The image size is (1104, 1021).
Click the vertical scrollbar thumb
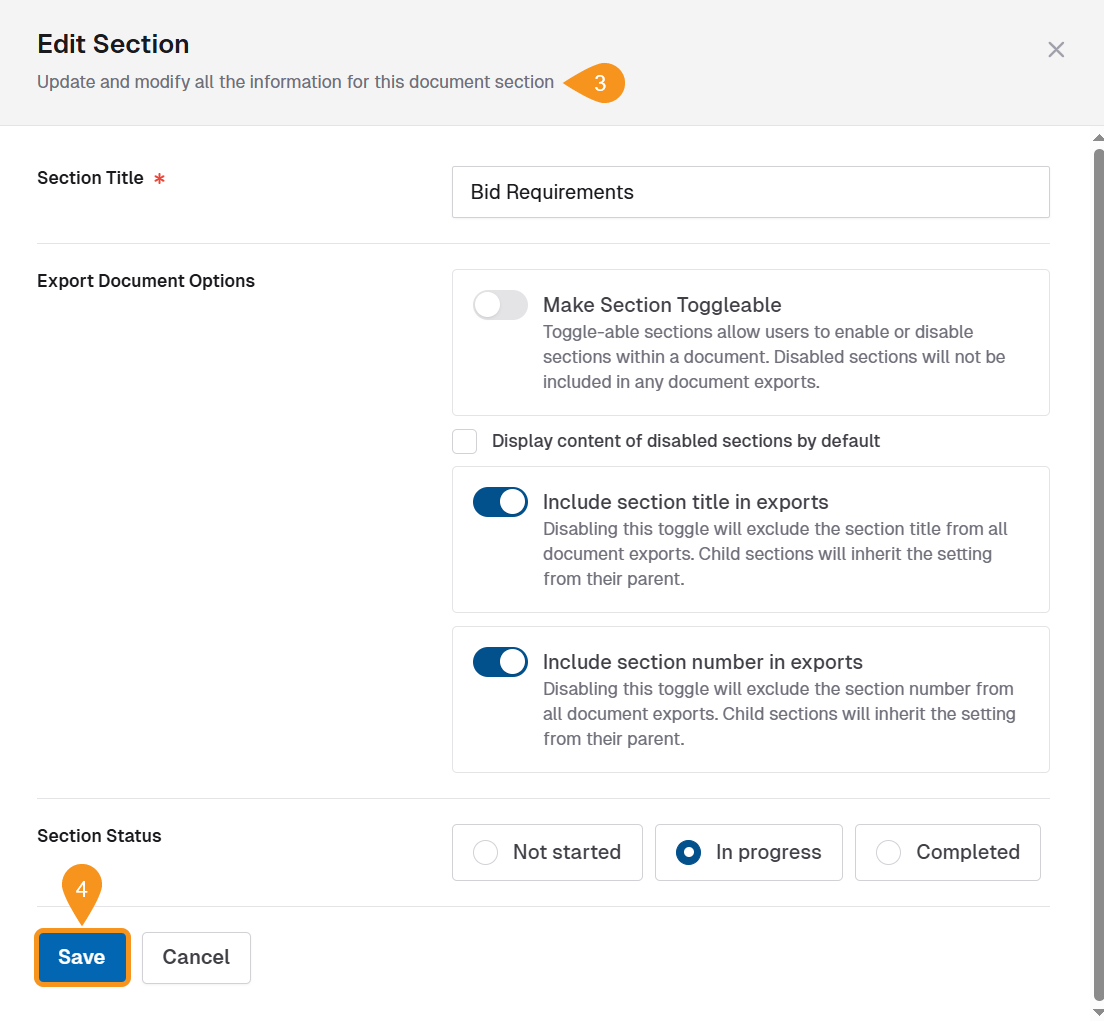(x=1098, y=570)
